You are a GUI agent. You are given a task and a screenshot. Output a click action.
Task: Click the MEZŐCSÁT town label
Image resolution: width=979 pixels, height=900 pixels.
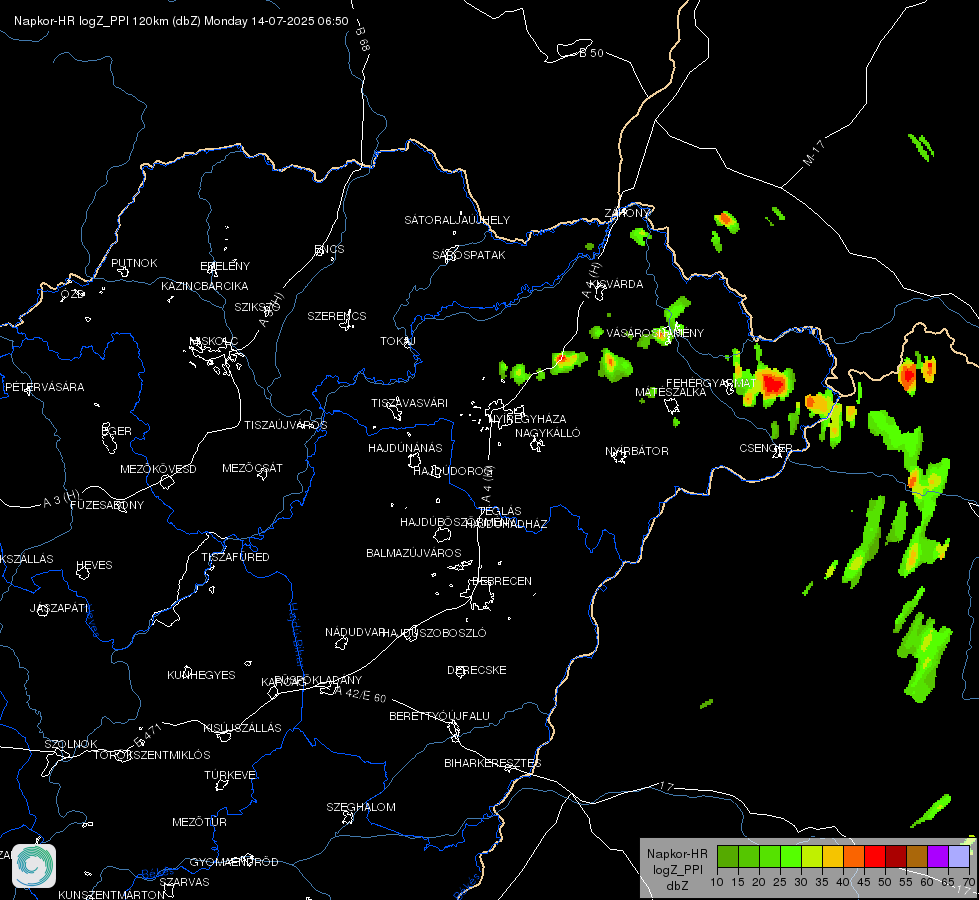(x=252, y=468)
